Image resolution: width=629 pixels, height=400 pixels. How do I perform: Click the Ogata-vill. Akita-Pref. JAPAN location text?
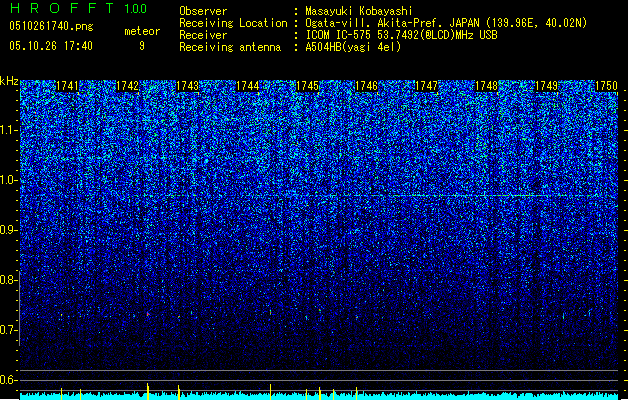tap(446, 23)
